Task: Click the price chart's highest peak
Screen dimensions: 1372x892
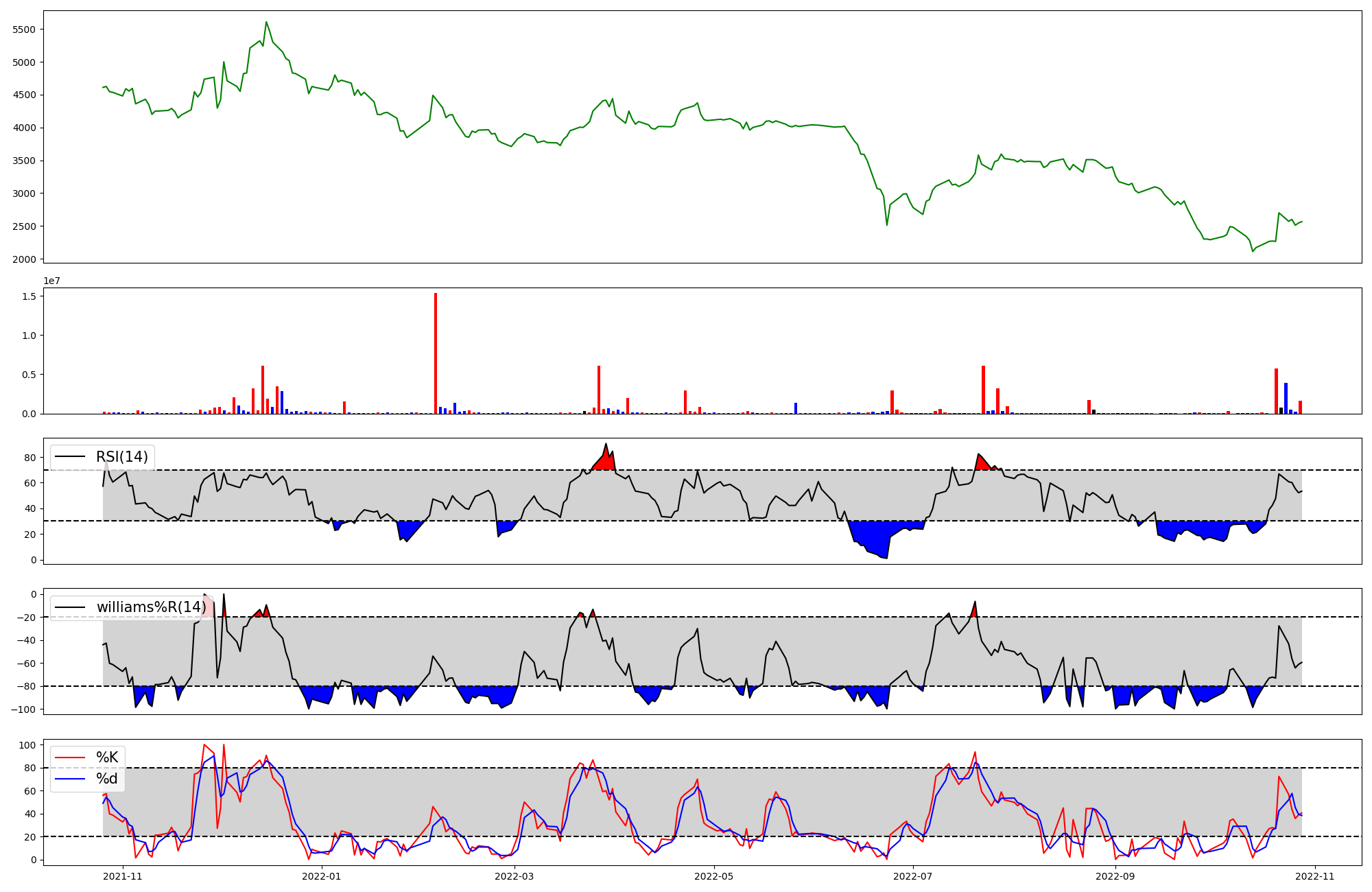Action: click(x=266, y=22)
